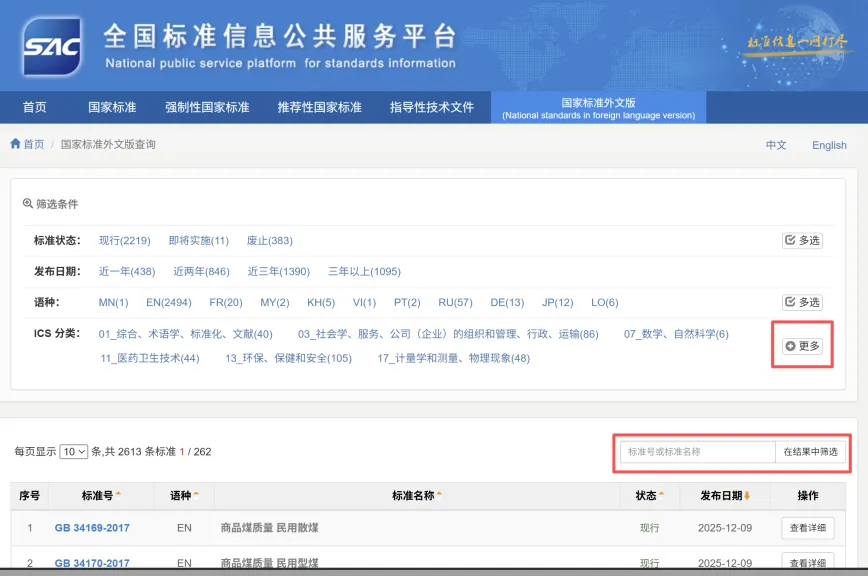The width and height of the screenshot is (868, 576).
Task: Filter publish date 三年以上(1095)
Action: (x=364, y=271)
